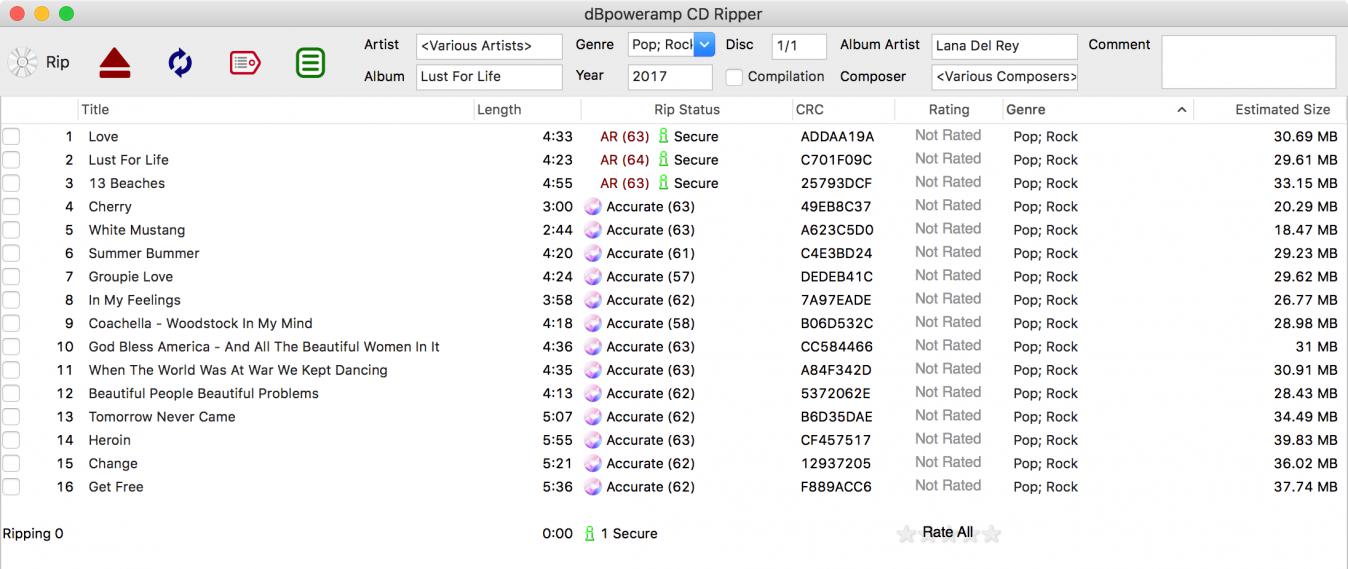
Task: Click Secure lock icon on Love track
Action: click(662, 137)
